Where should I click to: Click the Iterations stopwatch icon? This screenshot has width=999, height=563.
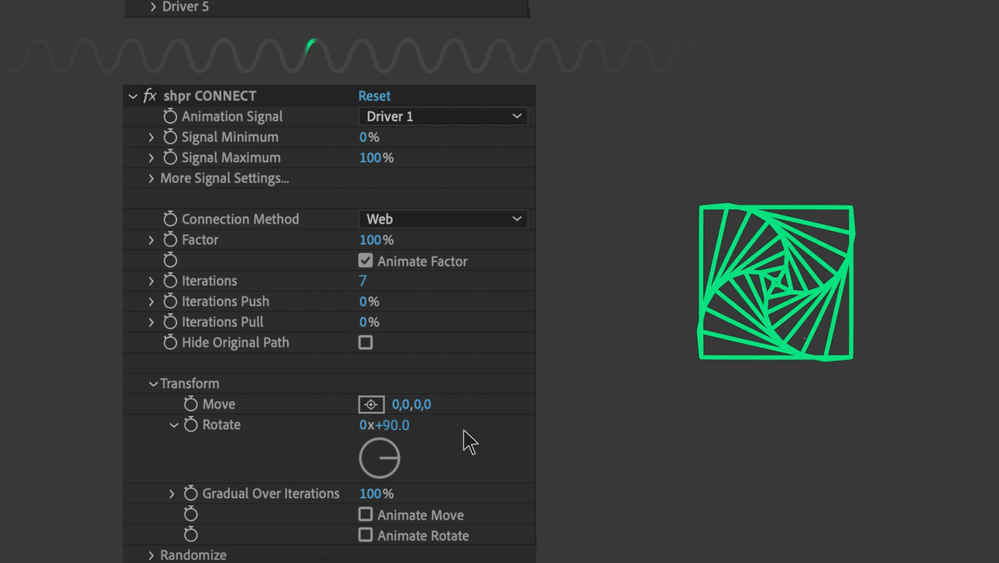170,281
